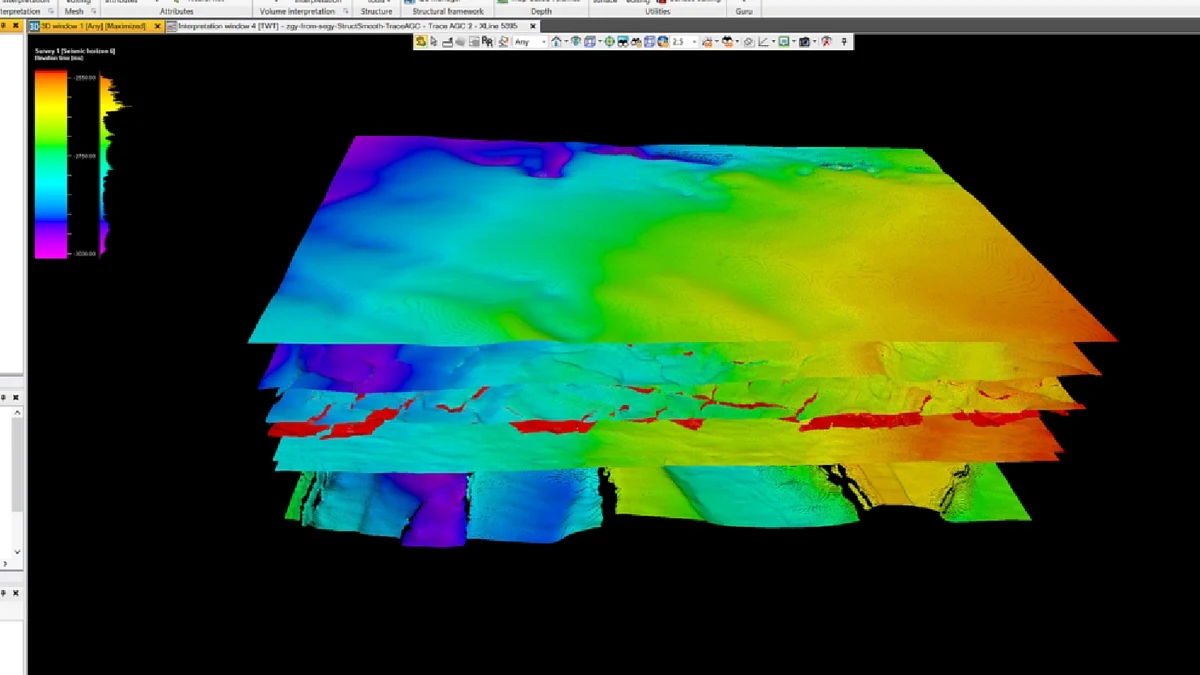Image resolution: width=1200 pixels, height=675 pixels.
Task: Open the 2.5 exaggeration value dropdown
Action: click(694, 42)
